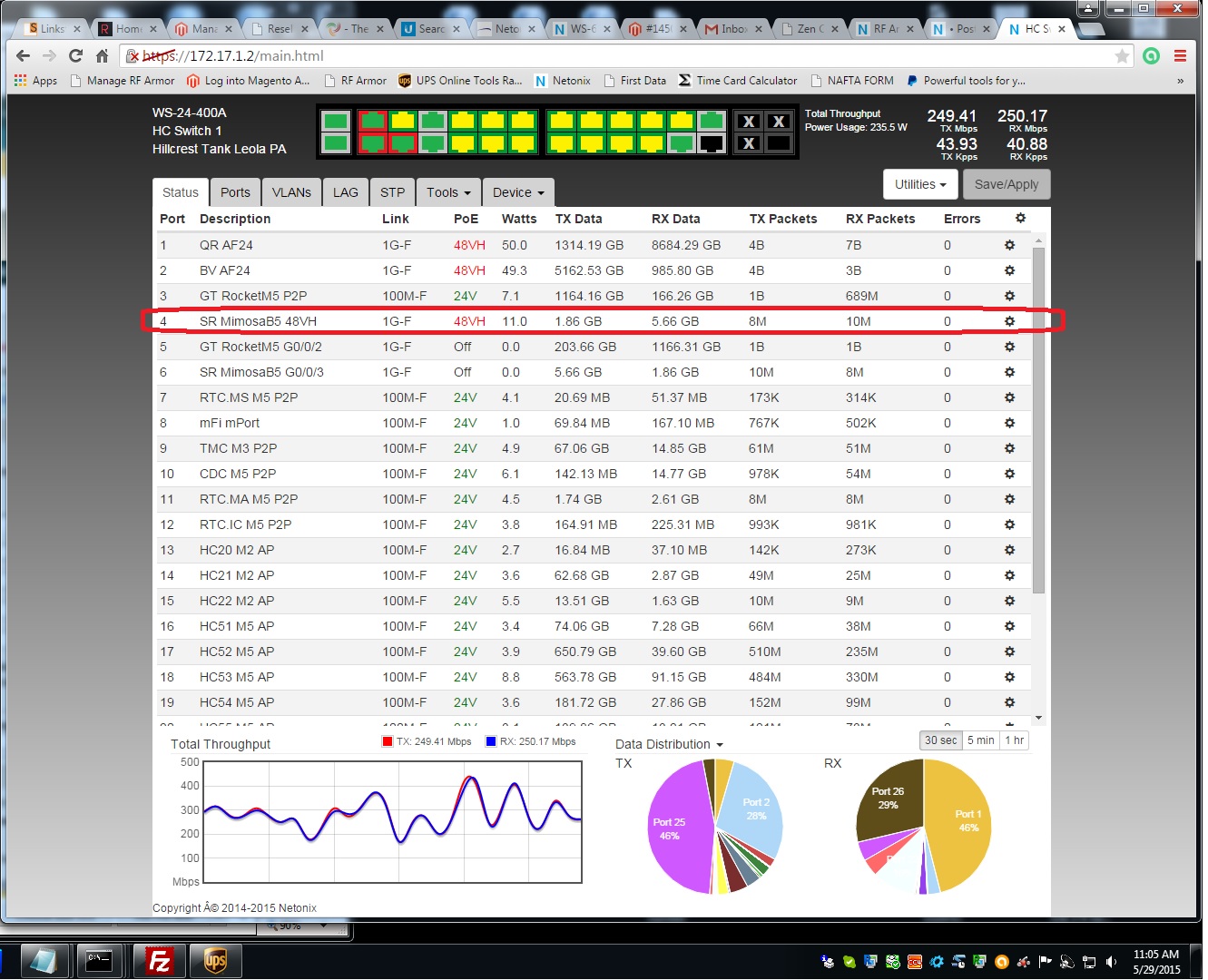Open the Data Distribution dropdown
This screenshot has height=980, width=1208.
[x=669, y=744]
